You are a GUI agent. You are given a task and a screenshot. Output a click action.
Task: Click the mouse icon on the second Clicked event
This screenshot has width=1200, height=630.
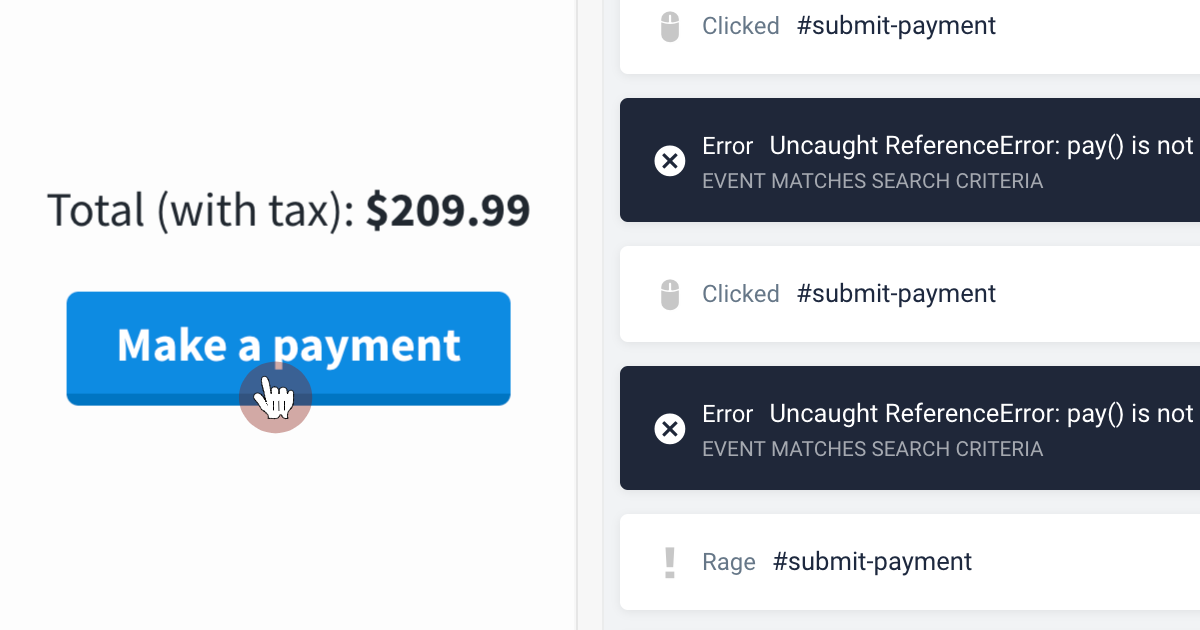point(670,293)
